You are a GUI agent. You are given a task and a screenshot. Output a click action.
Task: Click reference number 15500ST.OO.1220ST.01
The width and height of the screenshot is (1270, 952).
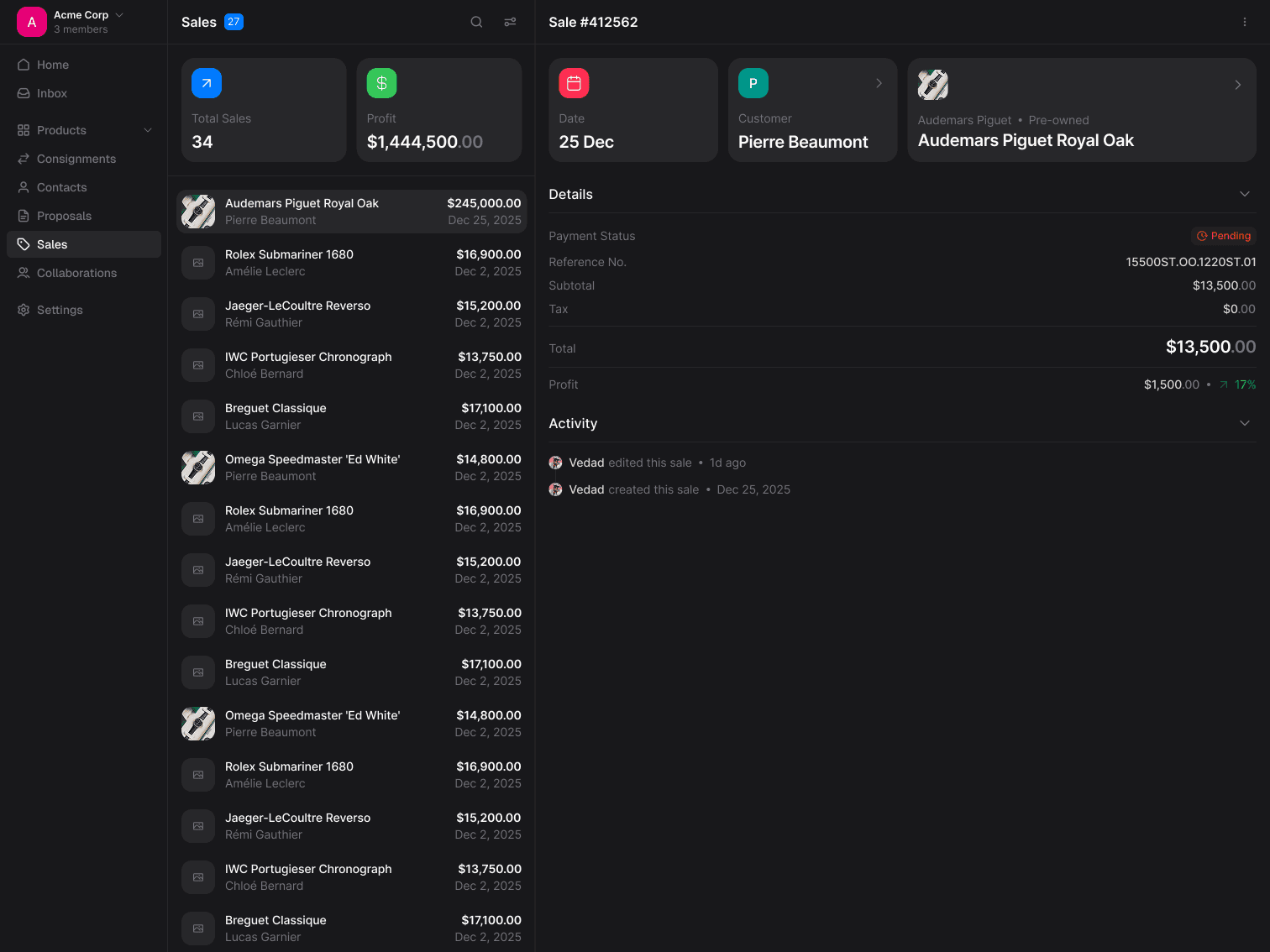point(1191,262)
